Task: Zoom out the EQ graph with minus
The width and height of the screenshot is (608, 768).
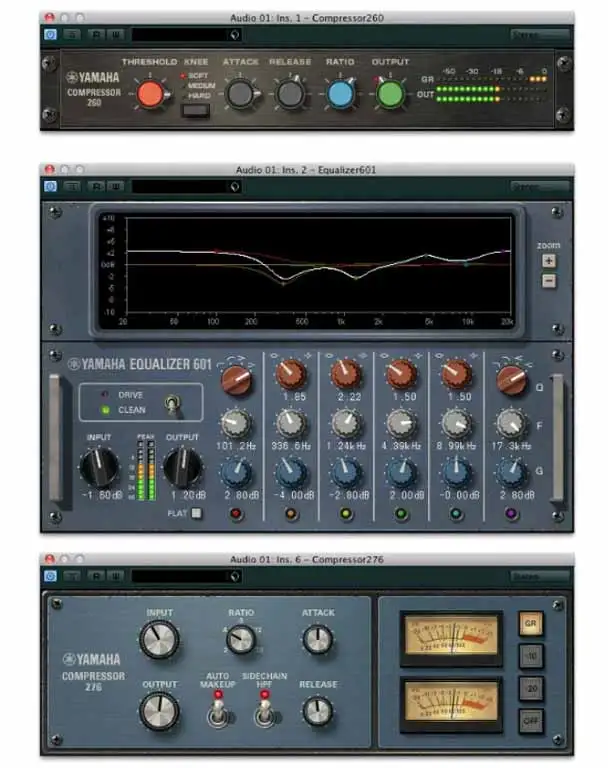Action: (x=549, y=281)
